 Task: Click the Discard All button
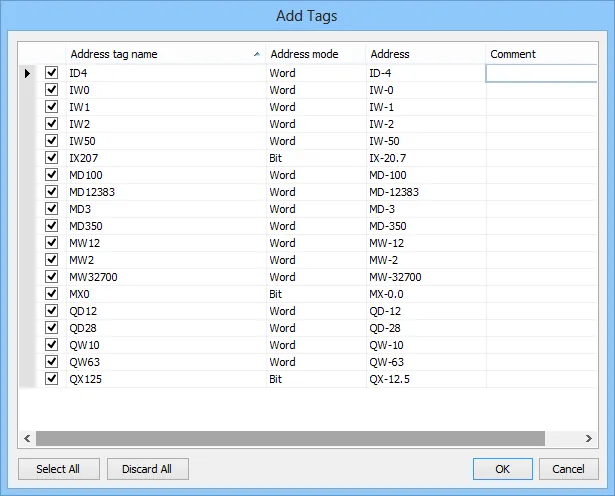pos(147,469)
